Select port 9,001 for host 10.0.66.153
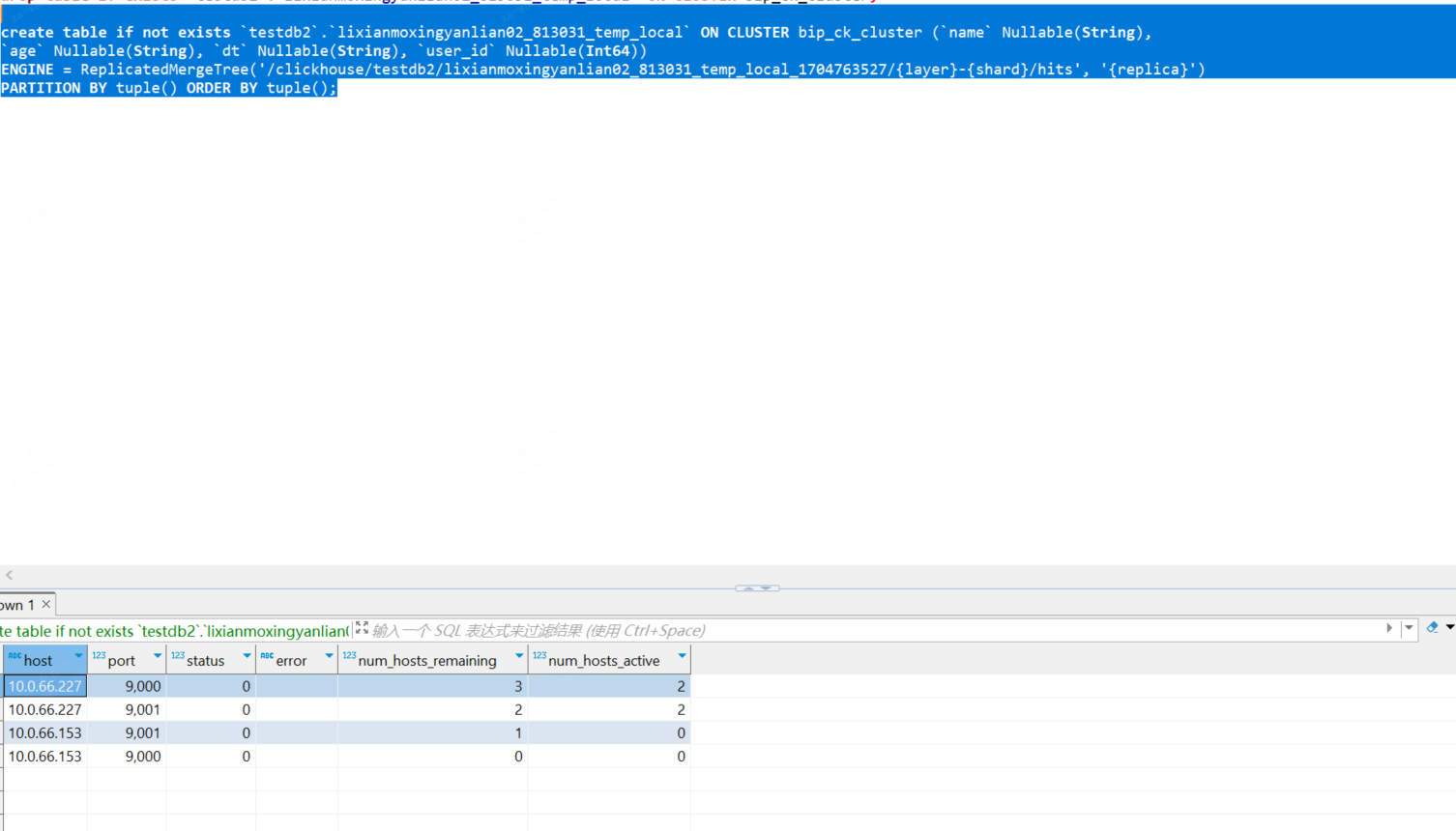 127,732
